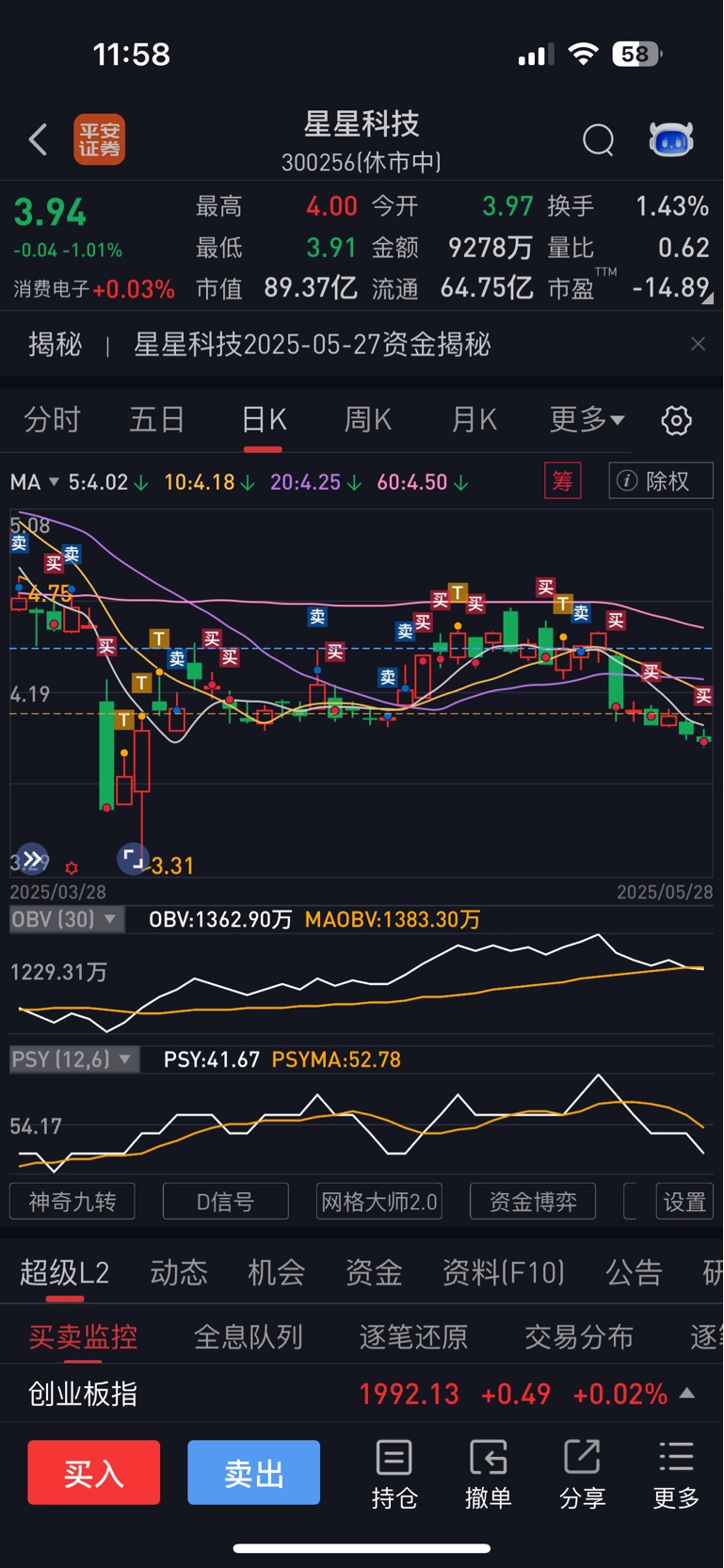Viewport: 724px width, 1568px height.
Task: Tap the 5:4.02 MA5 value
Action: (98, 482)
